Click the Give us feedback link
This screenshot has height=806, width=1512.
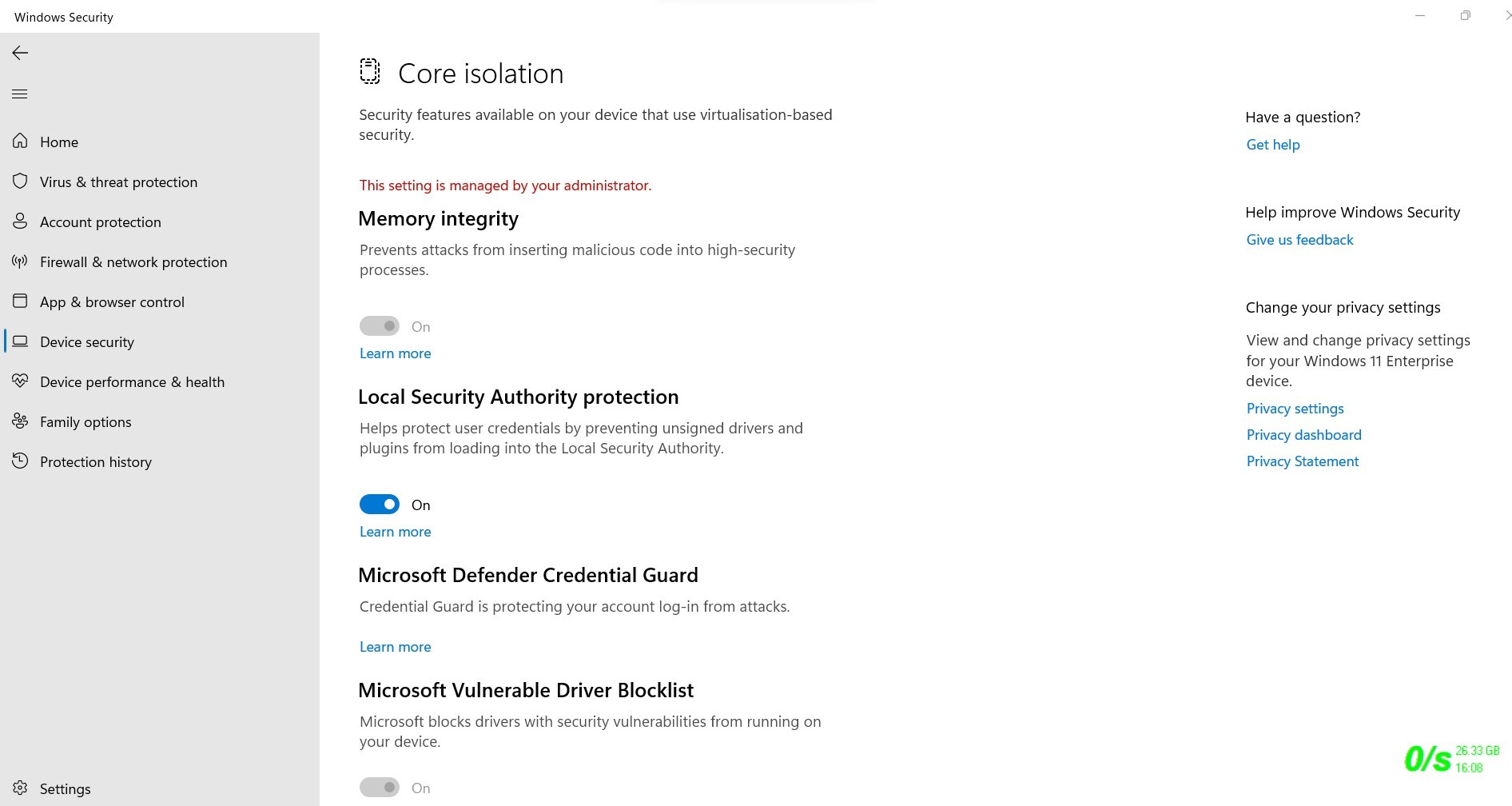coord(1299,240)
